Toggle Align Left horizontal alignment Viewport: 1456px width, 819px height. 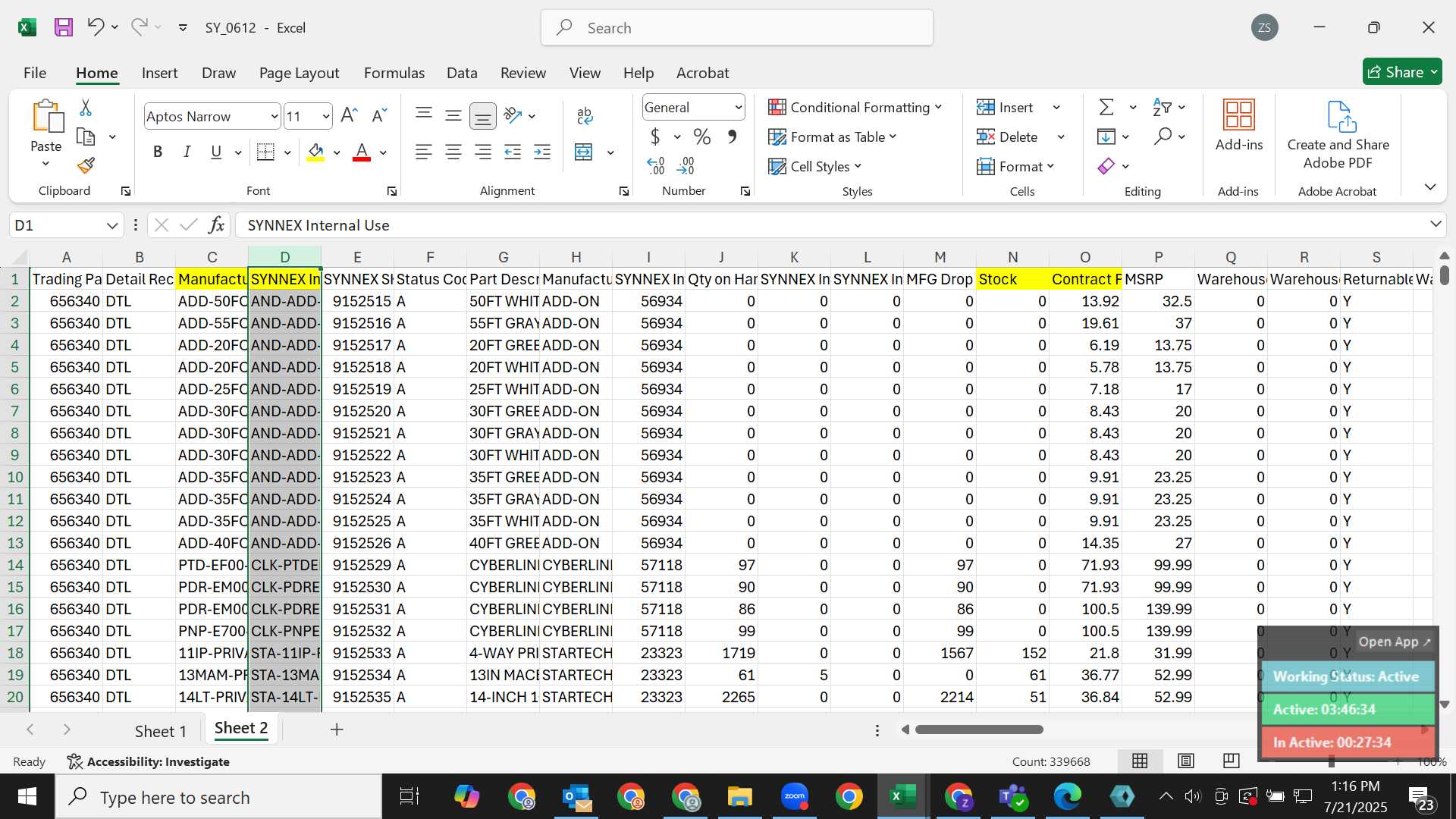424,152
